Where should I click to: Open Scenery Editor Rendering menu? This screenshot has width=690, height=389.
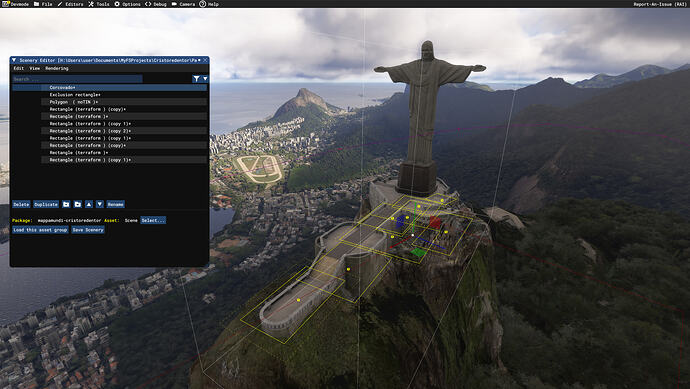click(x=57, y=68)
